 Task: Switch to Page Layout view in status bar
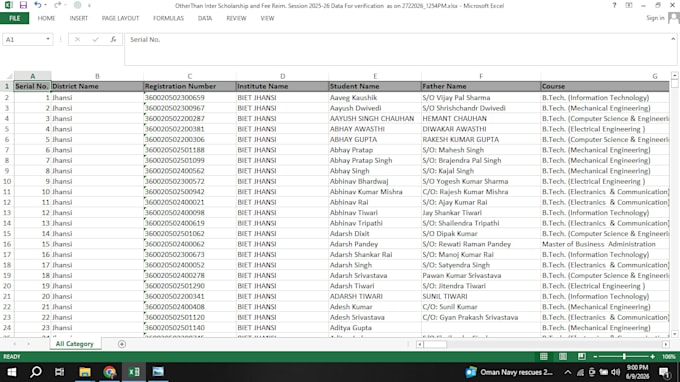pyautogui.click(x=562, y=356)
